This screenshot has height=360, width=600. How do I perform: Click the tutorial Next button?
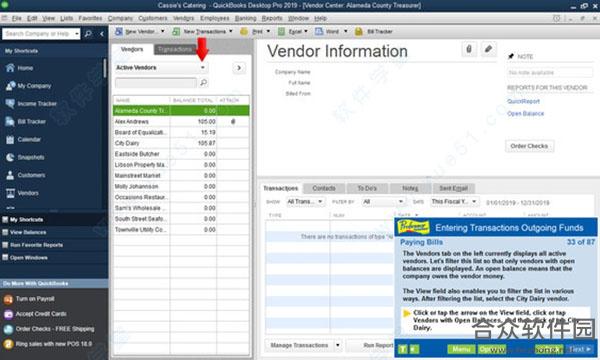[x=580, y=349]
